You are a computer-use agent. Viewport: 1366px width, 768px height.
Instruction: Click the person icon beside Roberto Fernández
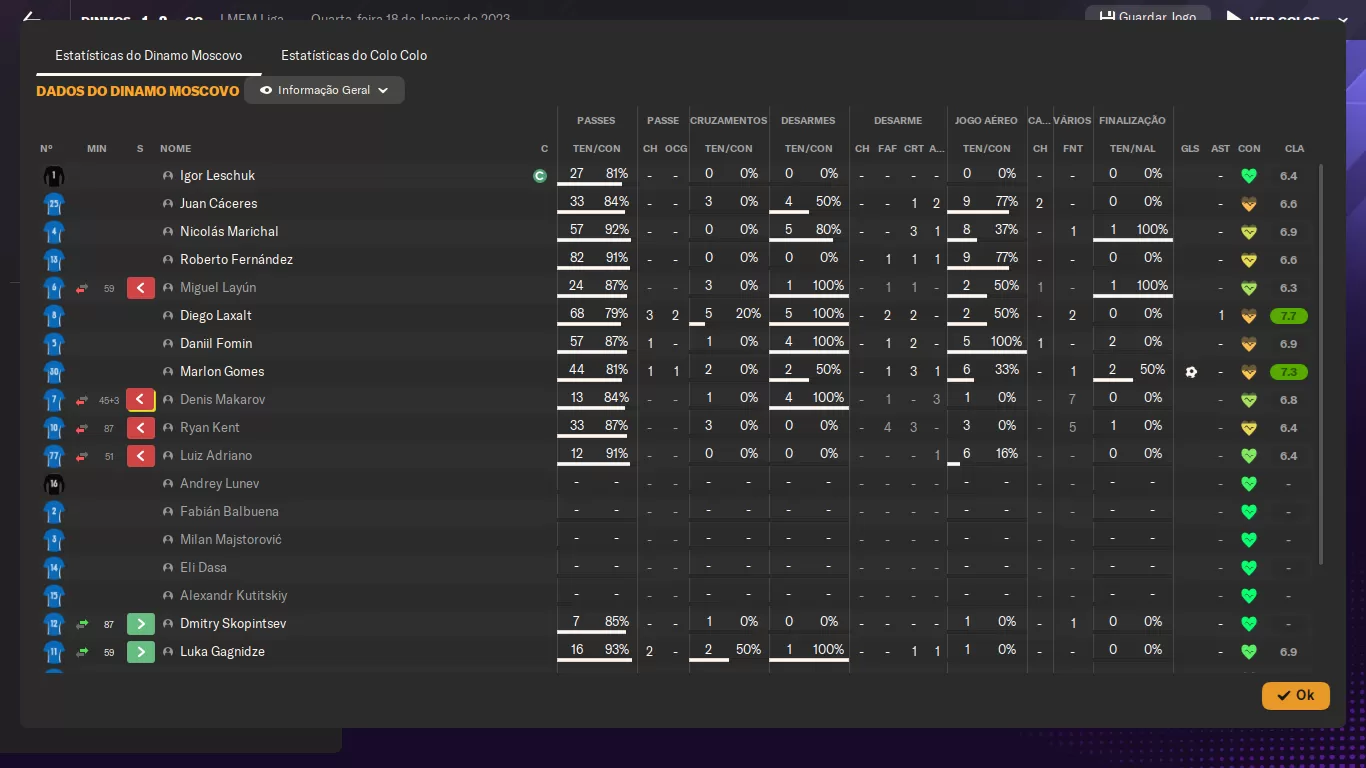pyautogui.click(x=168, y=260)
